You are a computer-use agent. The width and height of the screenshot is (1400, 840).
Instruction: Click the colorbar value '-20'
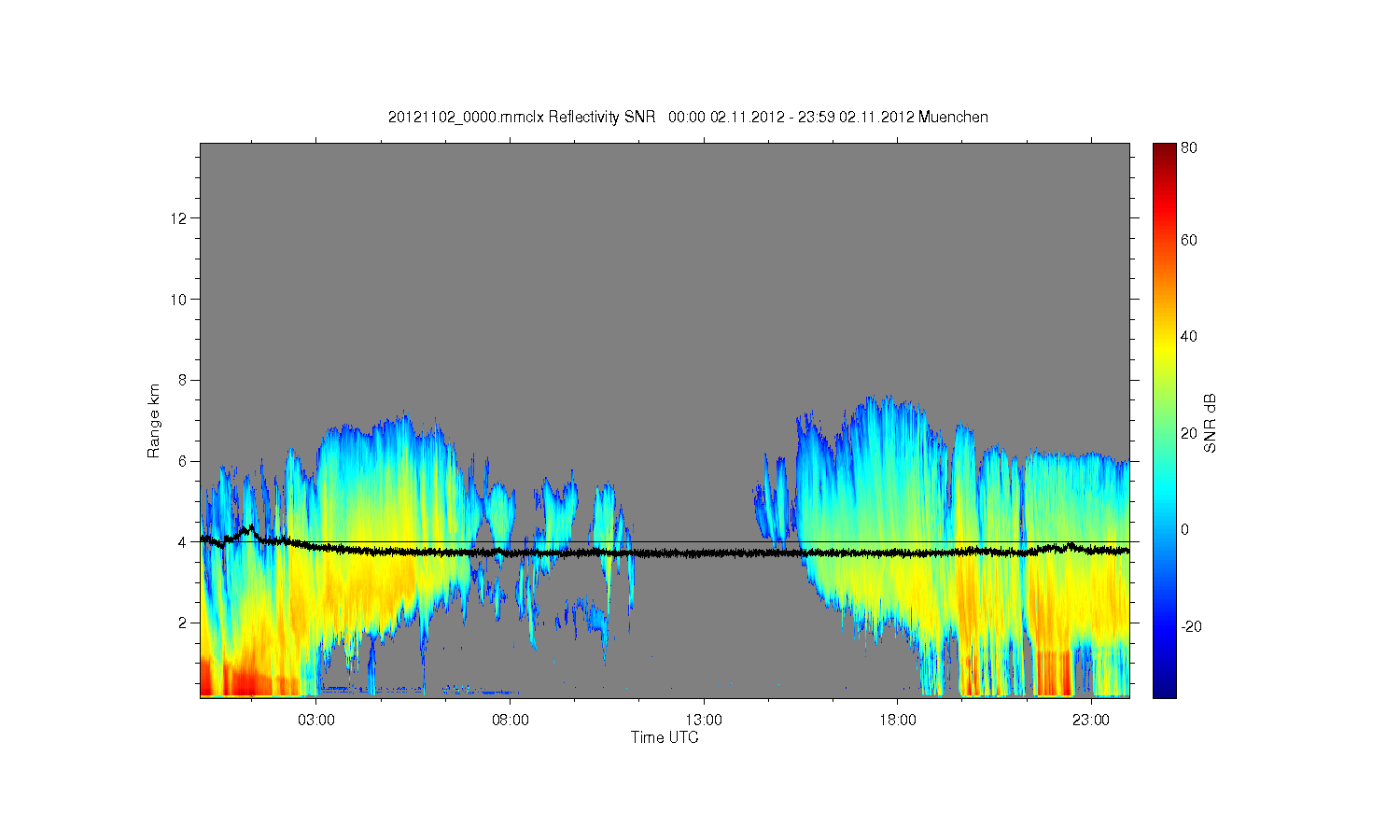[x=1191, y=626]
